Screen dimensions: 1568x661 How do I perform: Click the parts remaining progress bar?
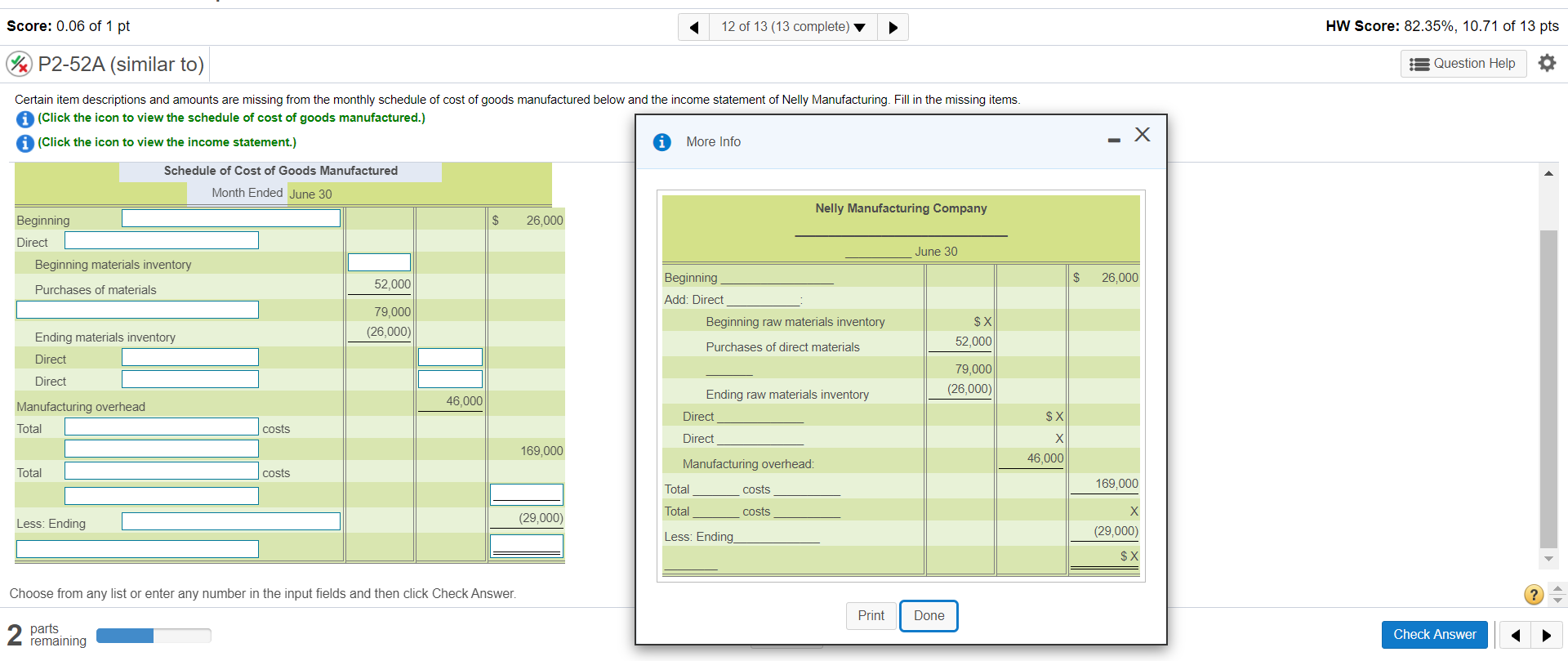154,636
